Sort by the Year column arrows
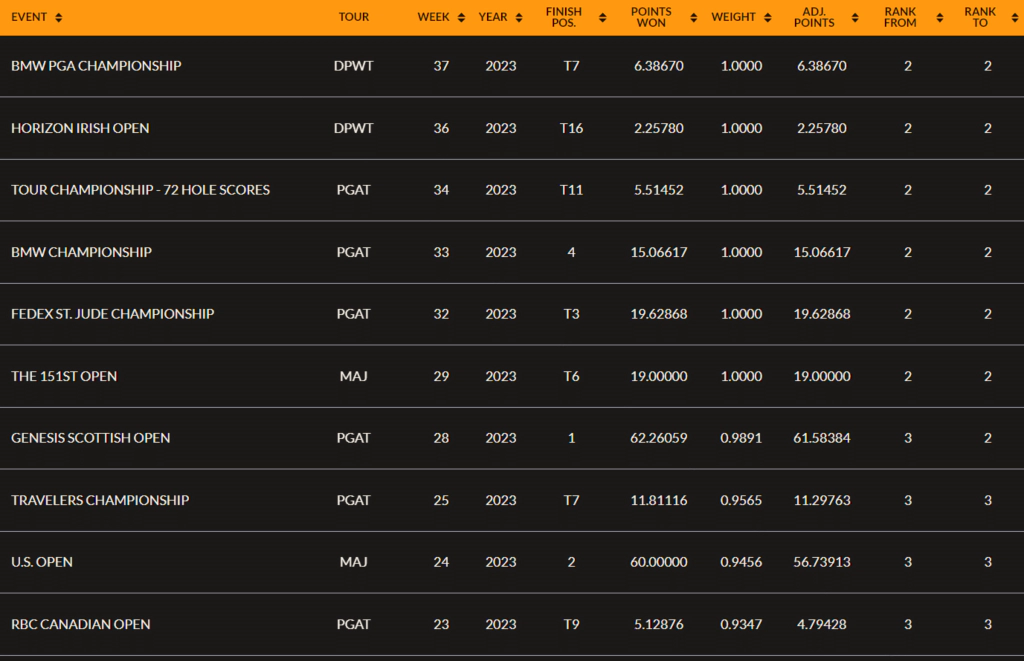The width and height of the screenshot is (1024, 661). click(x=519, y=18)
